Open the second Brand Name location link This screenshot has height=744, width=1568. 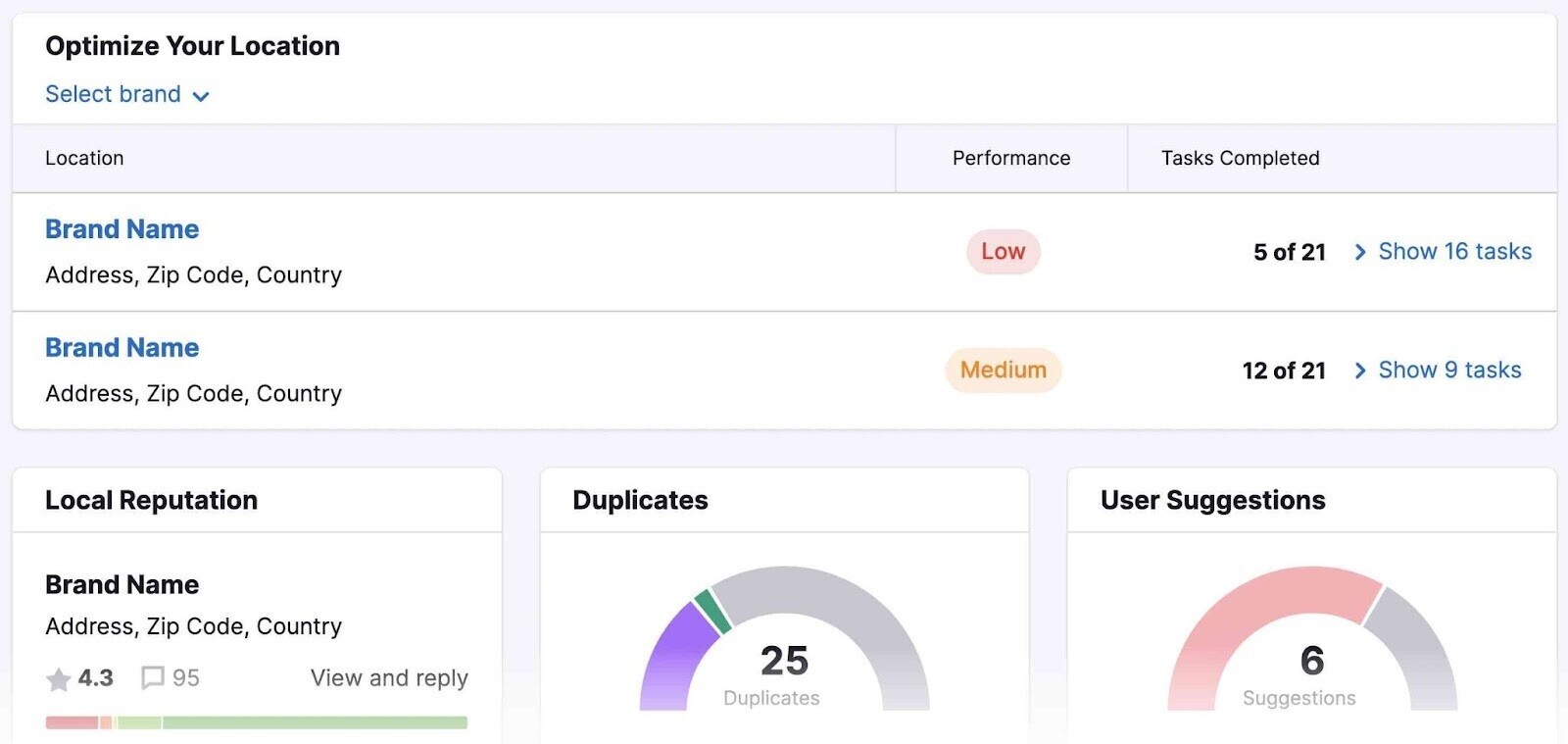[x=122, y=347]
